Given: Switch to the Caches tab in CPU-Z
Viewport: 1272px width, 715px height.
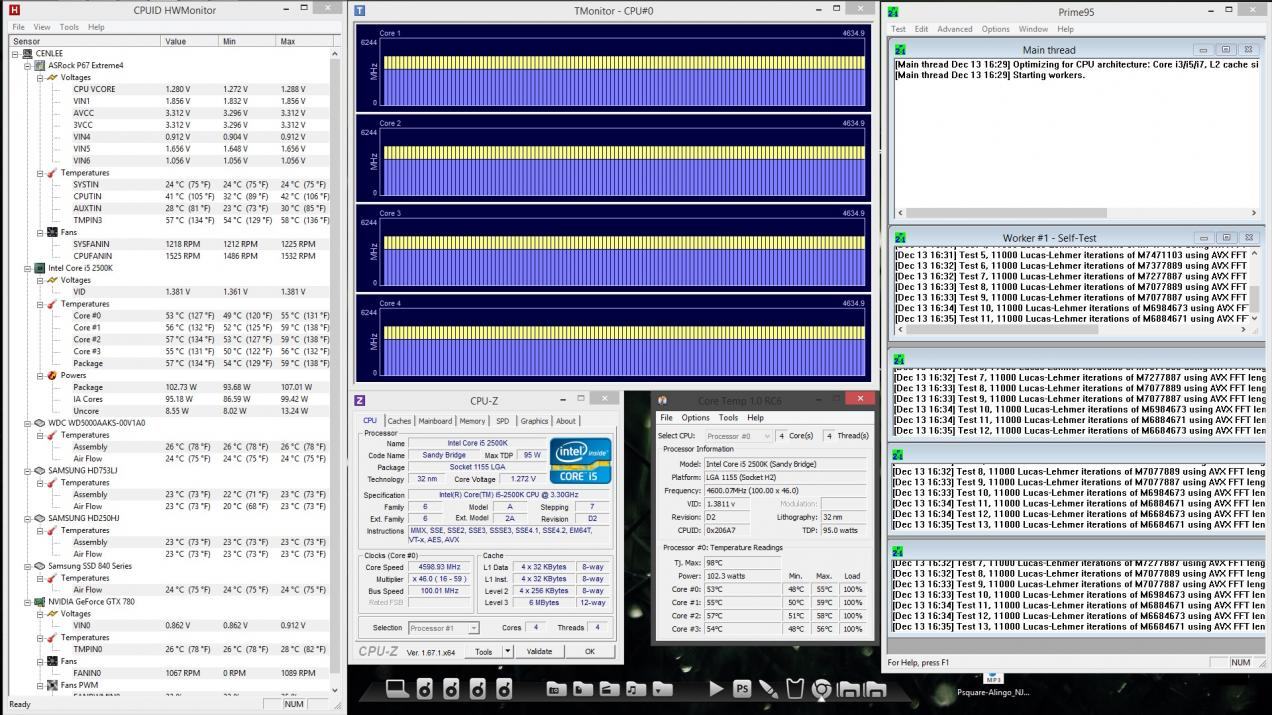Looking at the screenshot, I should pyautogui.click(x=399, y=421).
